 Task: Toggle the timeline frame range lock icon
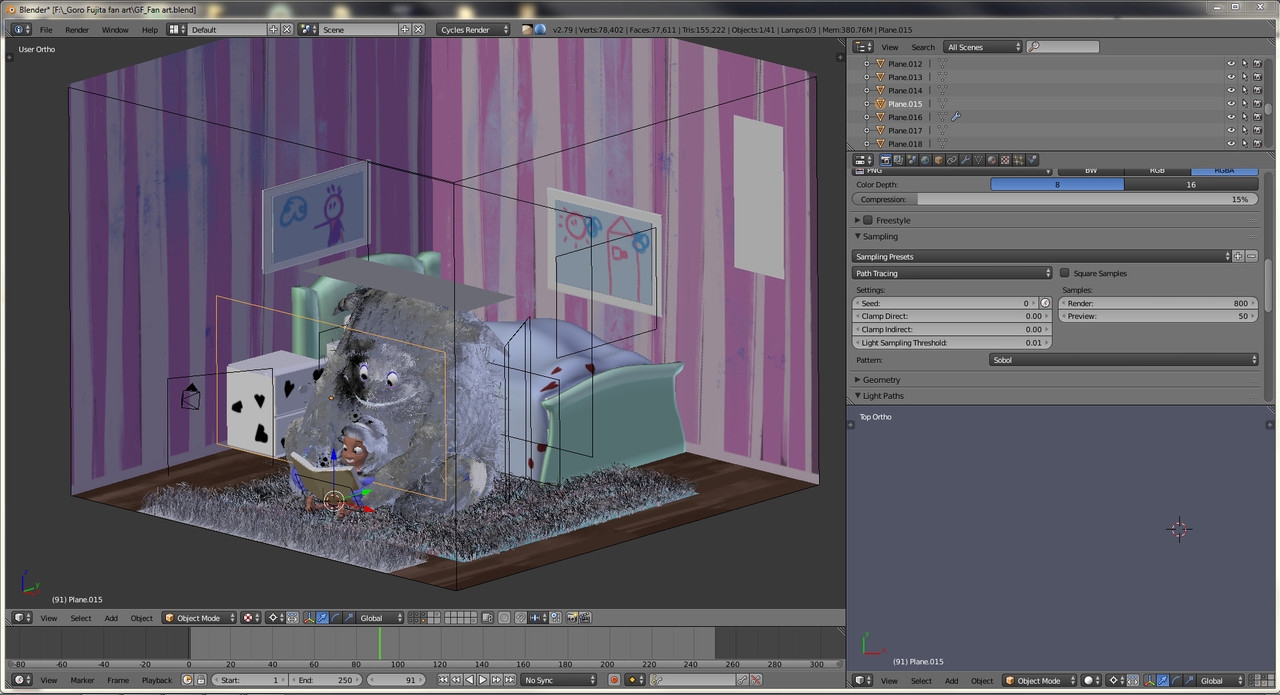point(201,680)
